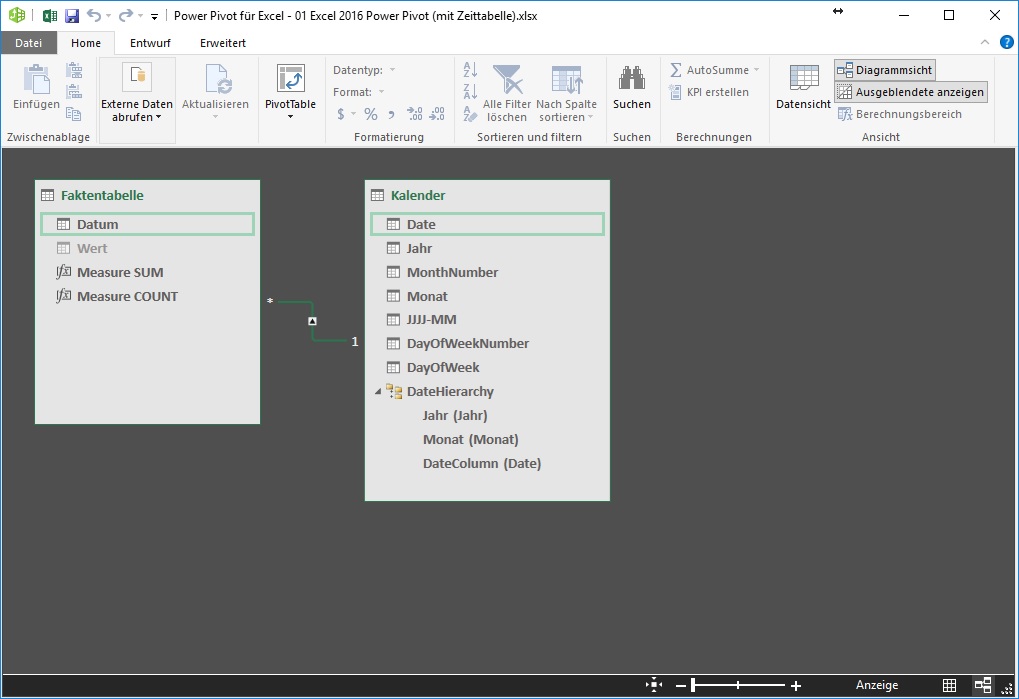Open the Externe Daten abrufen tool
This screenshot has height=699, width=1019.
point(137,95)
